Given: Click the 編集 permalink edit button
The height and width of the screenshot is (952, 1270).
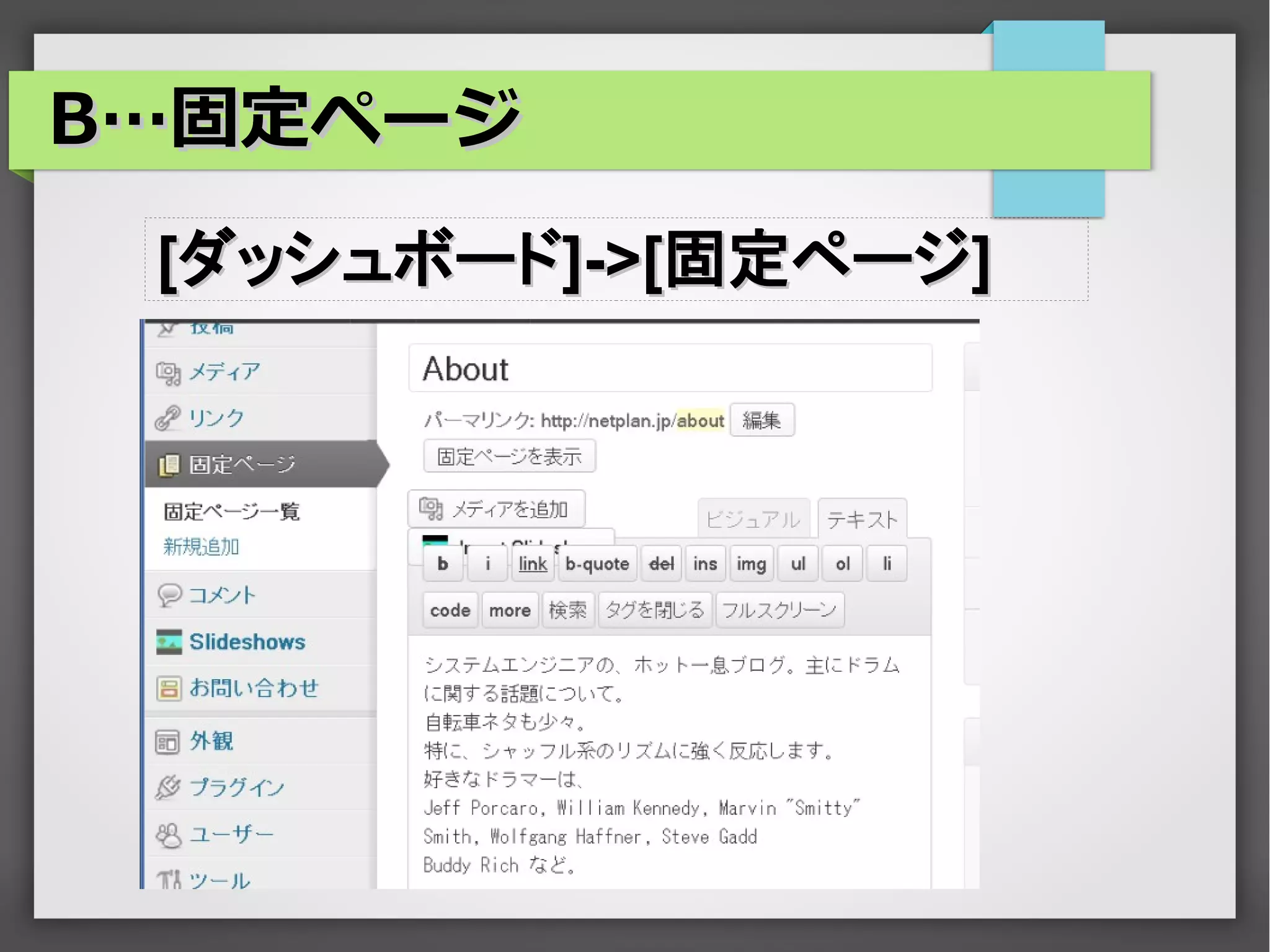Looking at the screenshot, I should coord(762,420).
